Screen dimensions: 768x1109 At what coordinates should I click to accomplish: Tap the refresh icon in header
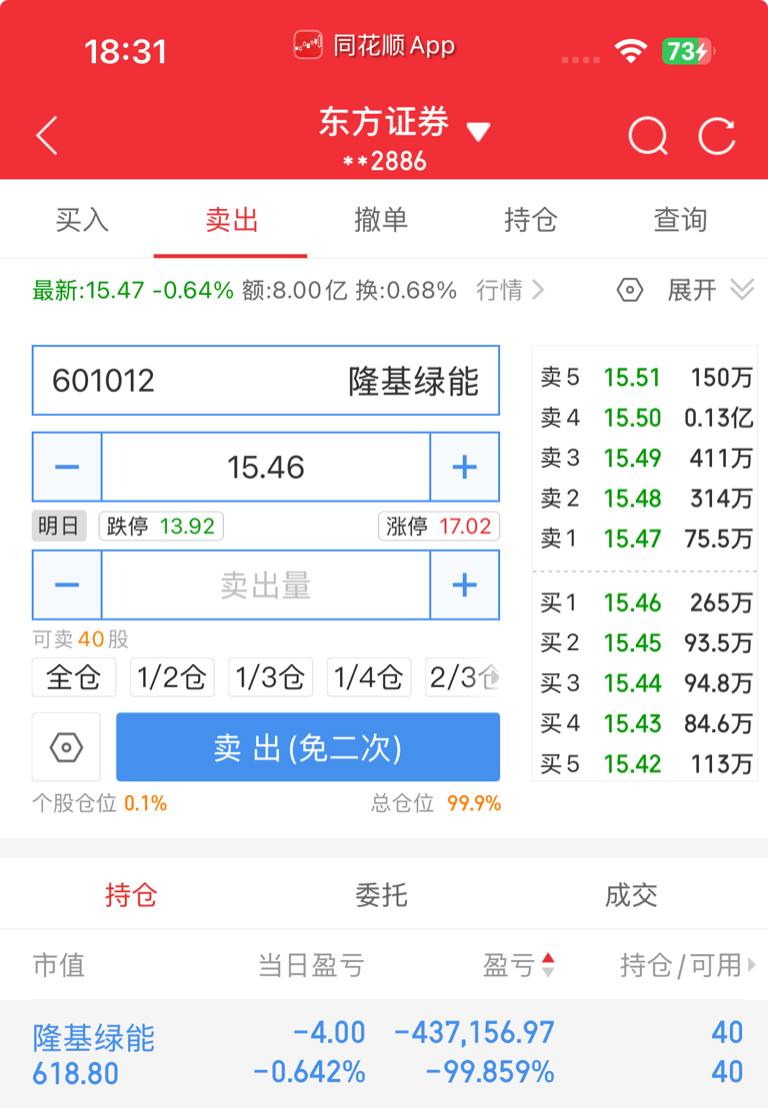(717, 135)
